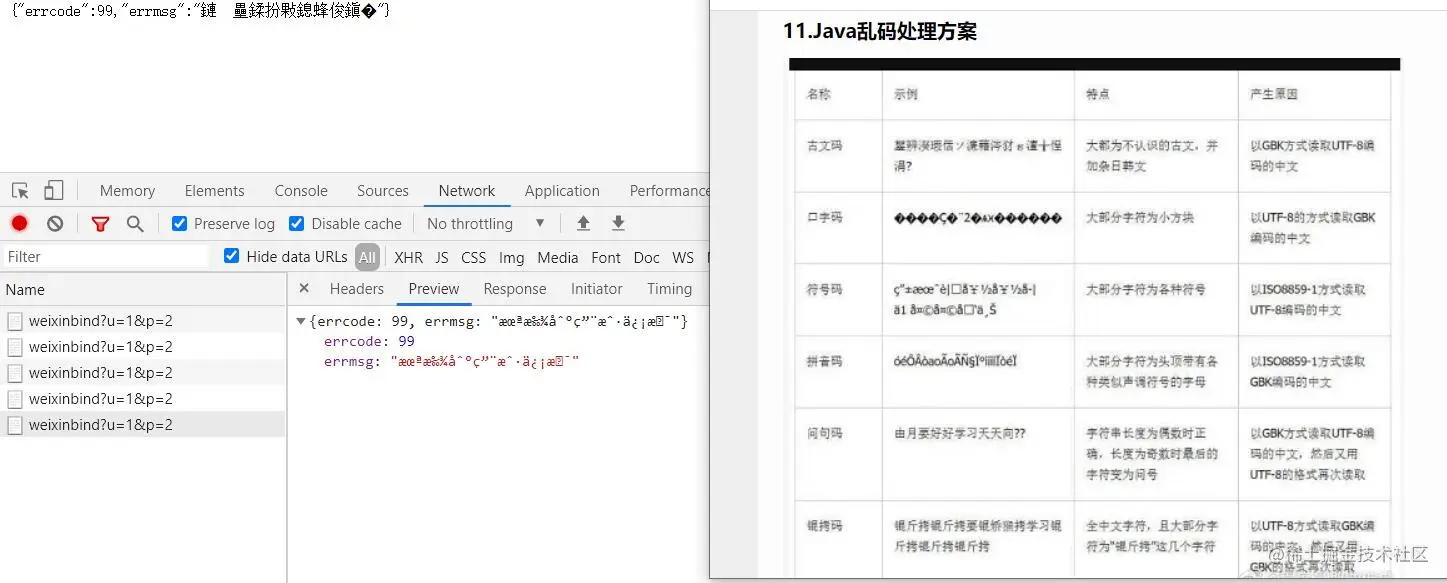Enable or disable Preserve log

coord(179,223)
